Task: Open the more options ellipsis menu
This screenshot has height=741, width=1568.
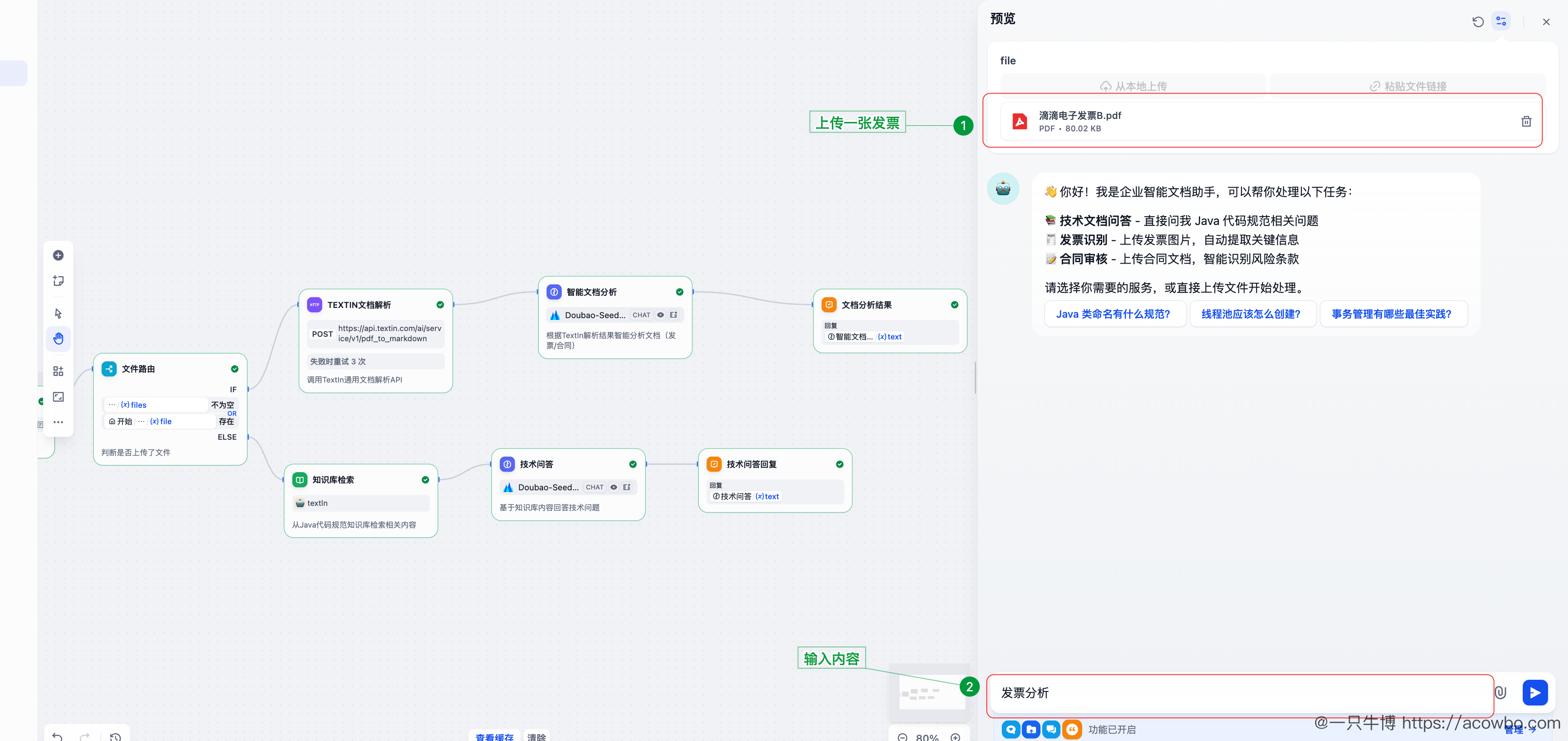Action: pyautogui.click(x=59, y=422)
